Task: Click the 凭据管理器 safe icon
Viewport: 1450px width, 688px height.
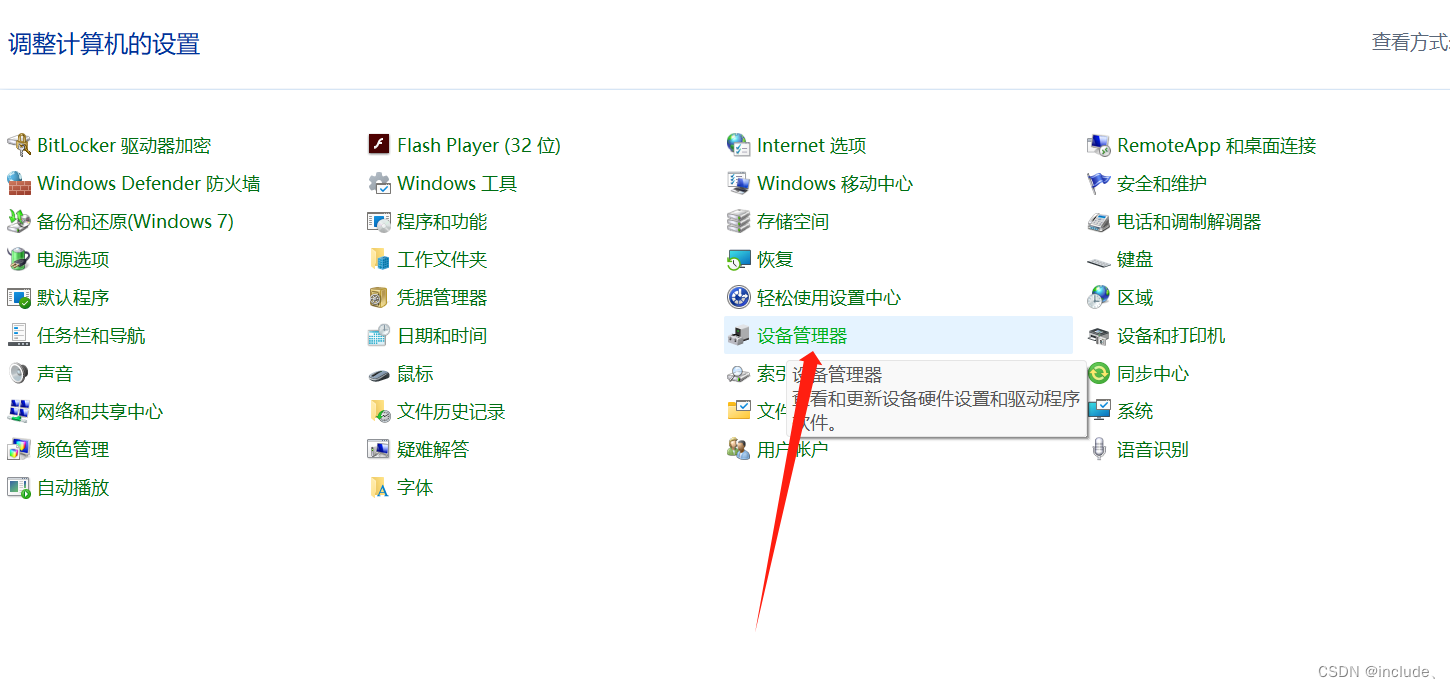Action: (379, 297)
